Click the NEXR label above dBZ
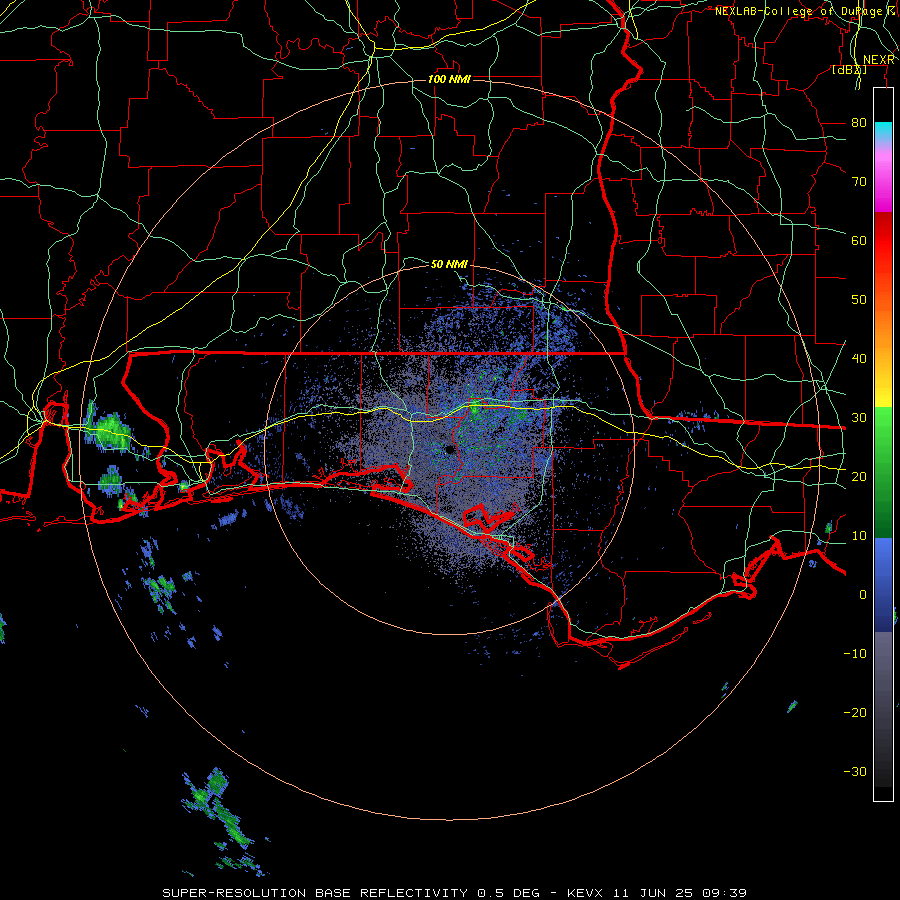900x900 pixels. 879,60
